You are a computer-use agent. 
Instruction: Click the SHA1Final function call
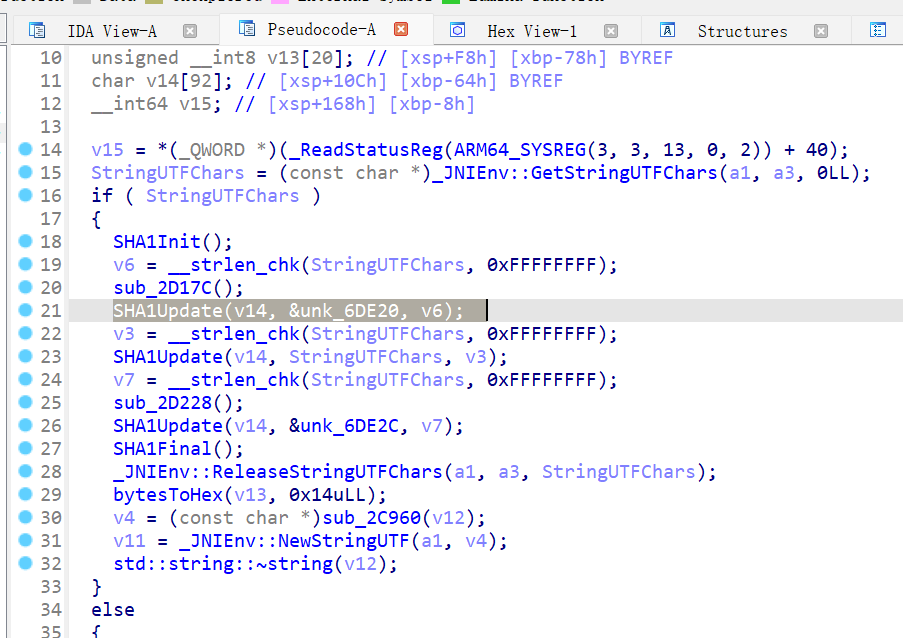click(162, 449)
